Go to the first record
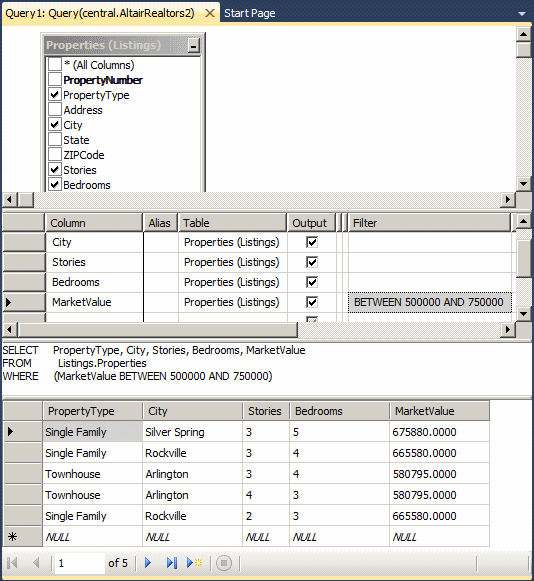Screen dimensions: 534x581 coord(12,563)
